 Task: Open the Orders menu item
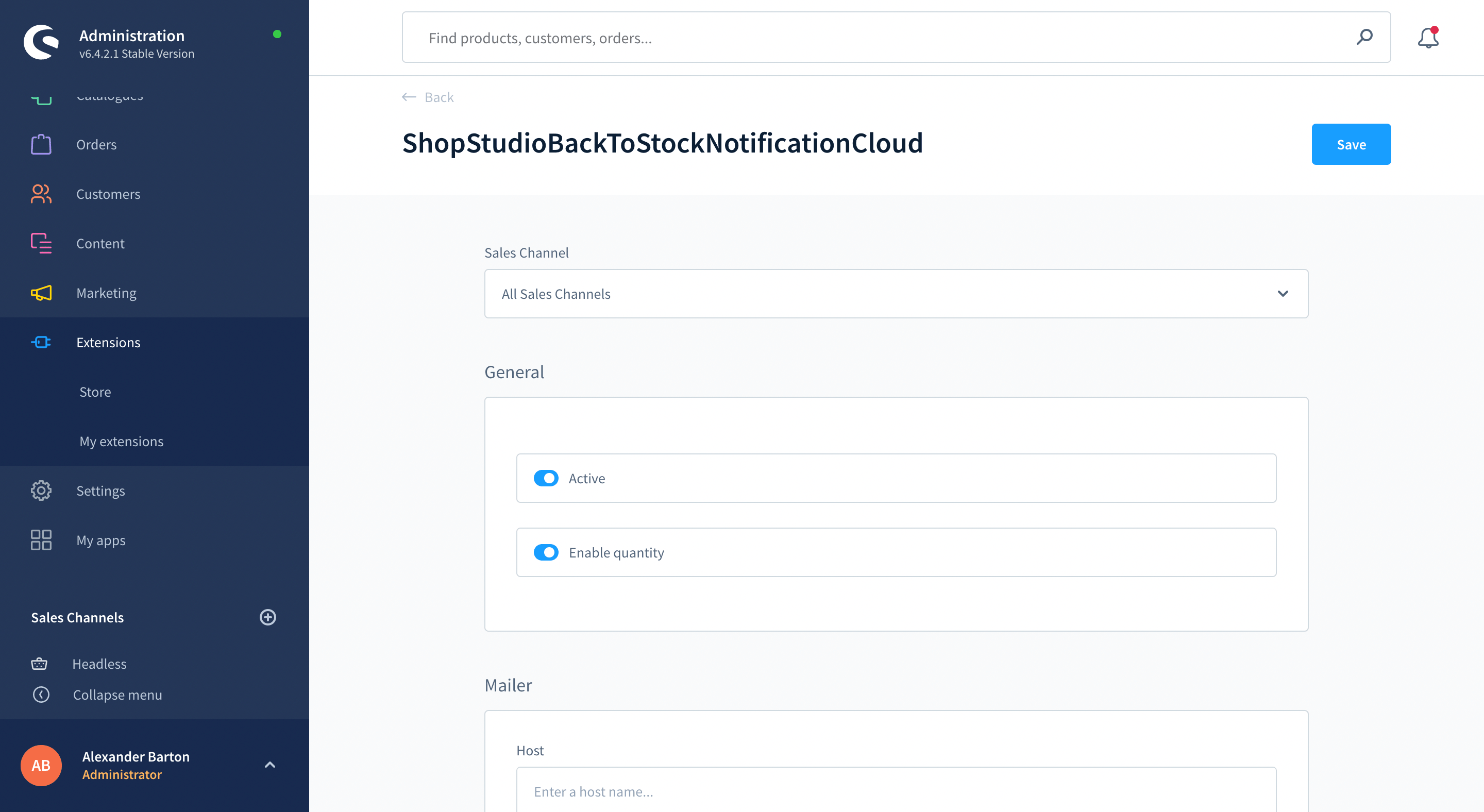point(96,145)
